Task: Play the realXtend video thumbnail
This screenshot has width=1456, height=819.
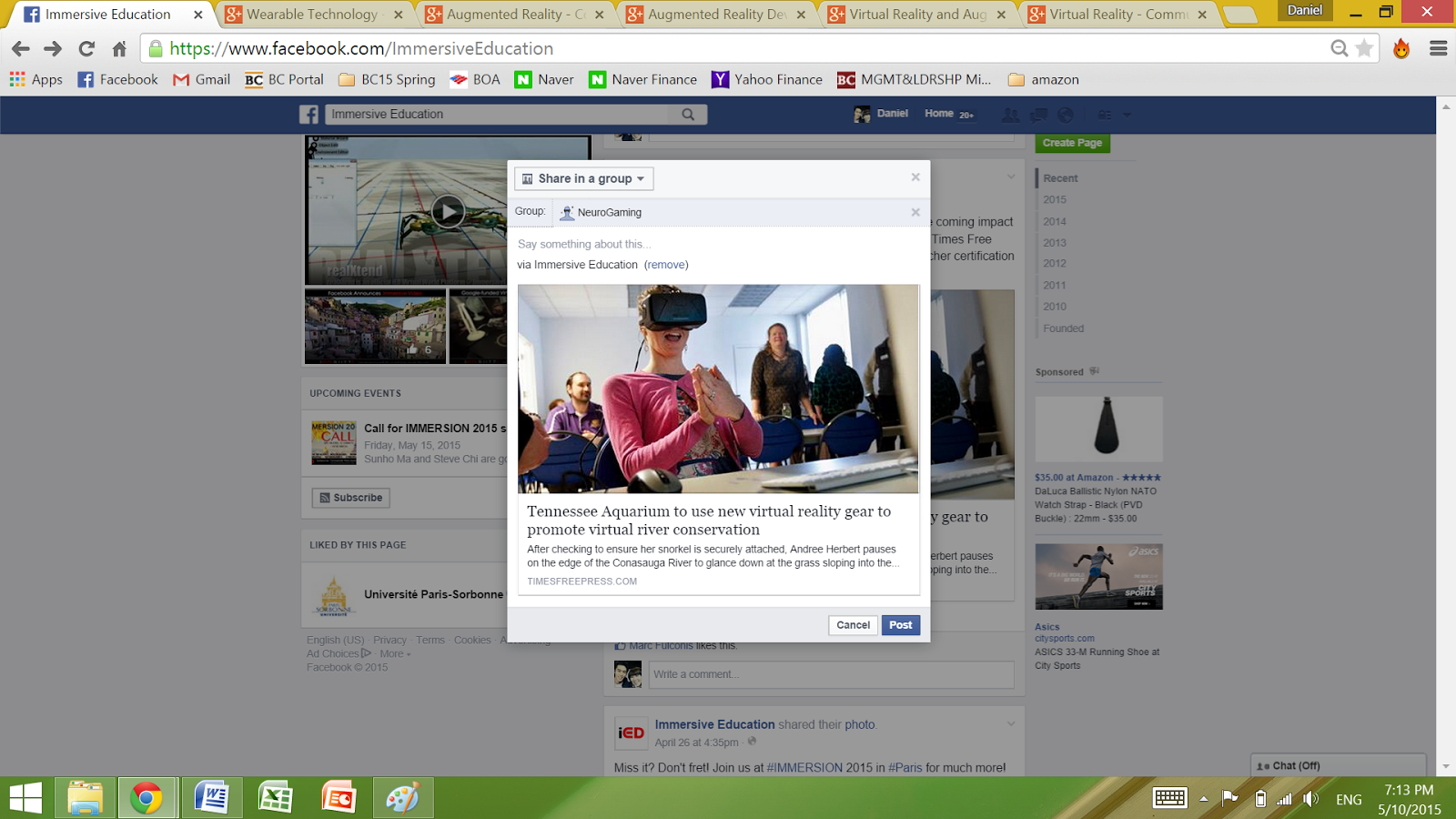Action: click(x=447, y=211)
